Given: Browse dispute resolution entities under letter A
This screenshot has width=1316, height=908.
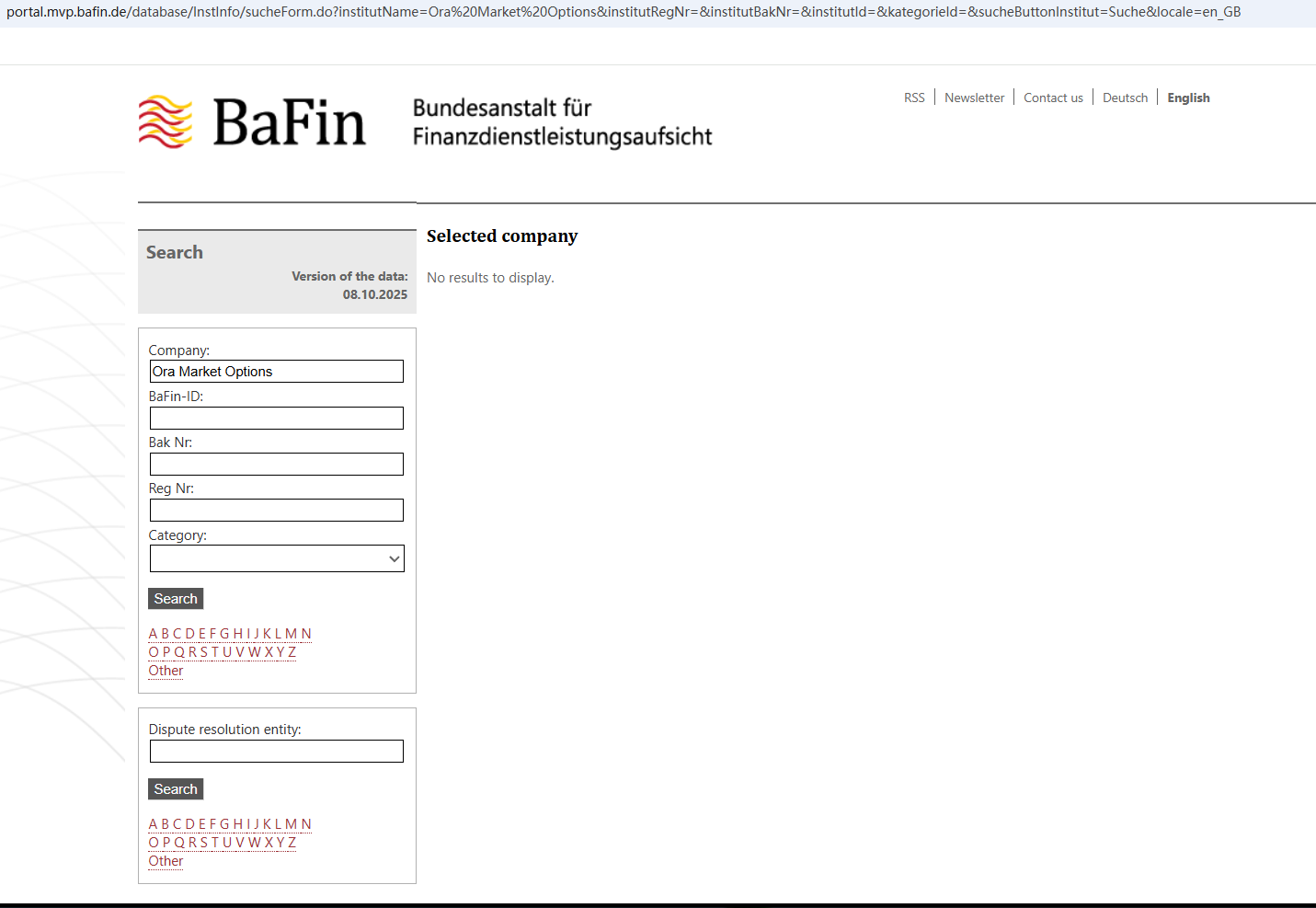Looking at the screenshot, I should tap(154, 824).
